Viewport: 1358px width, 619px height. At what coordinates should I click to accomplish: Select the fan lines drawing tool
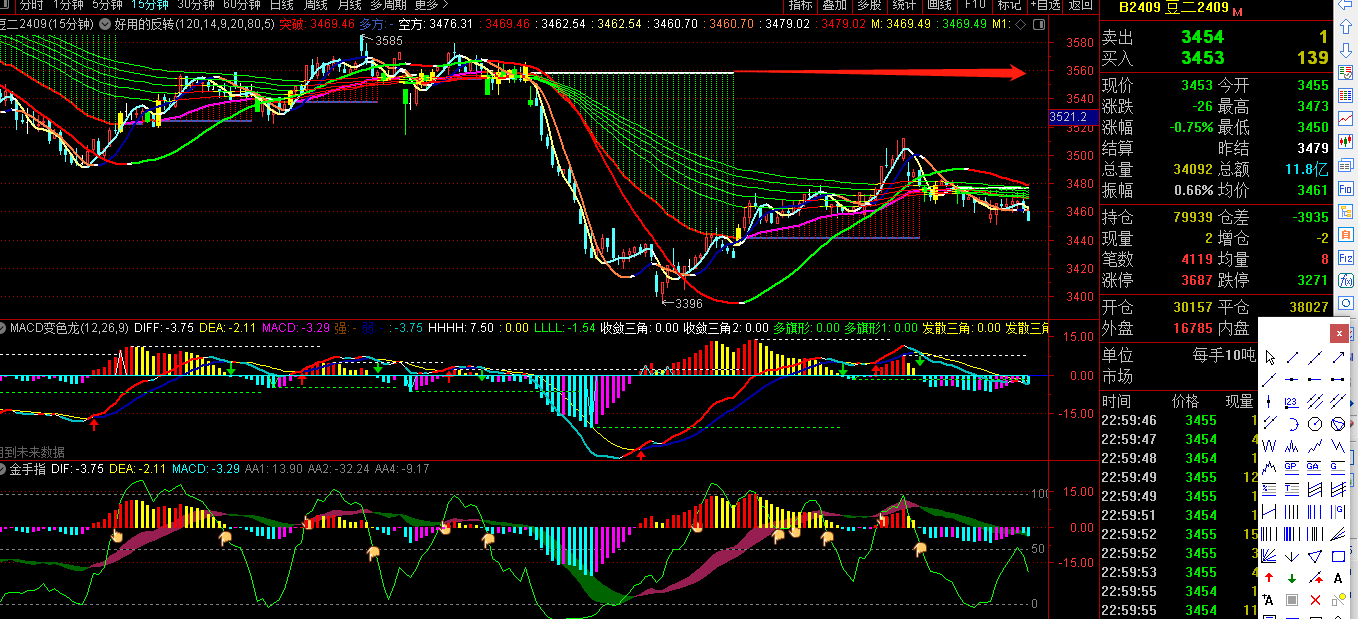click(x=1270, y=556)
